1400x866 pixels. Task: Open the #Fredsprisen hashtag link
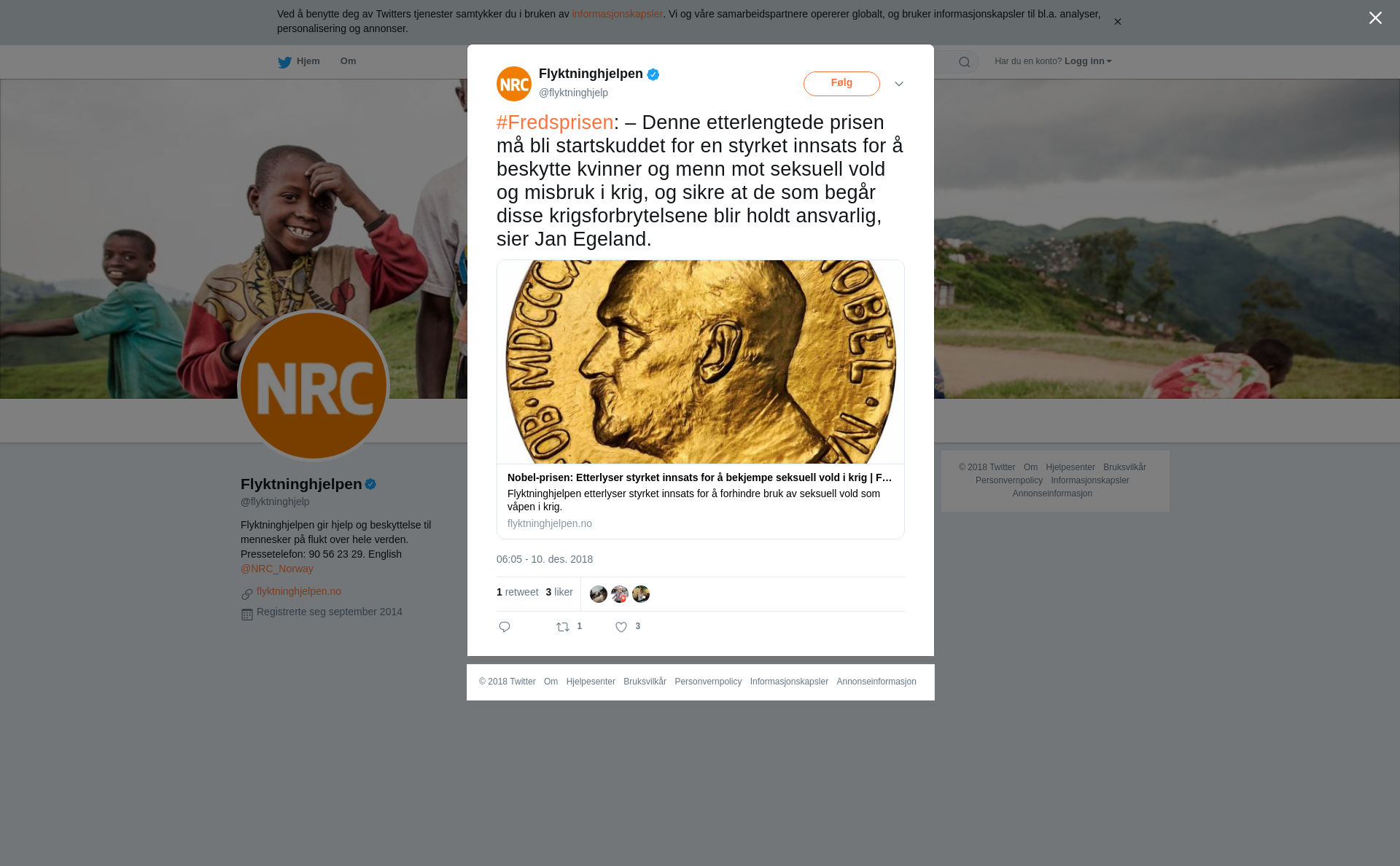tap(555, 122)
